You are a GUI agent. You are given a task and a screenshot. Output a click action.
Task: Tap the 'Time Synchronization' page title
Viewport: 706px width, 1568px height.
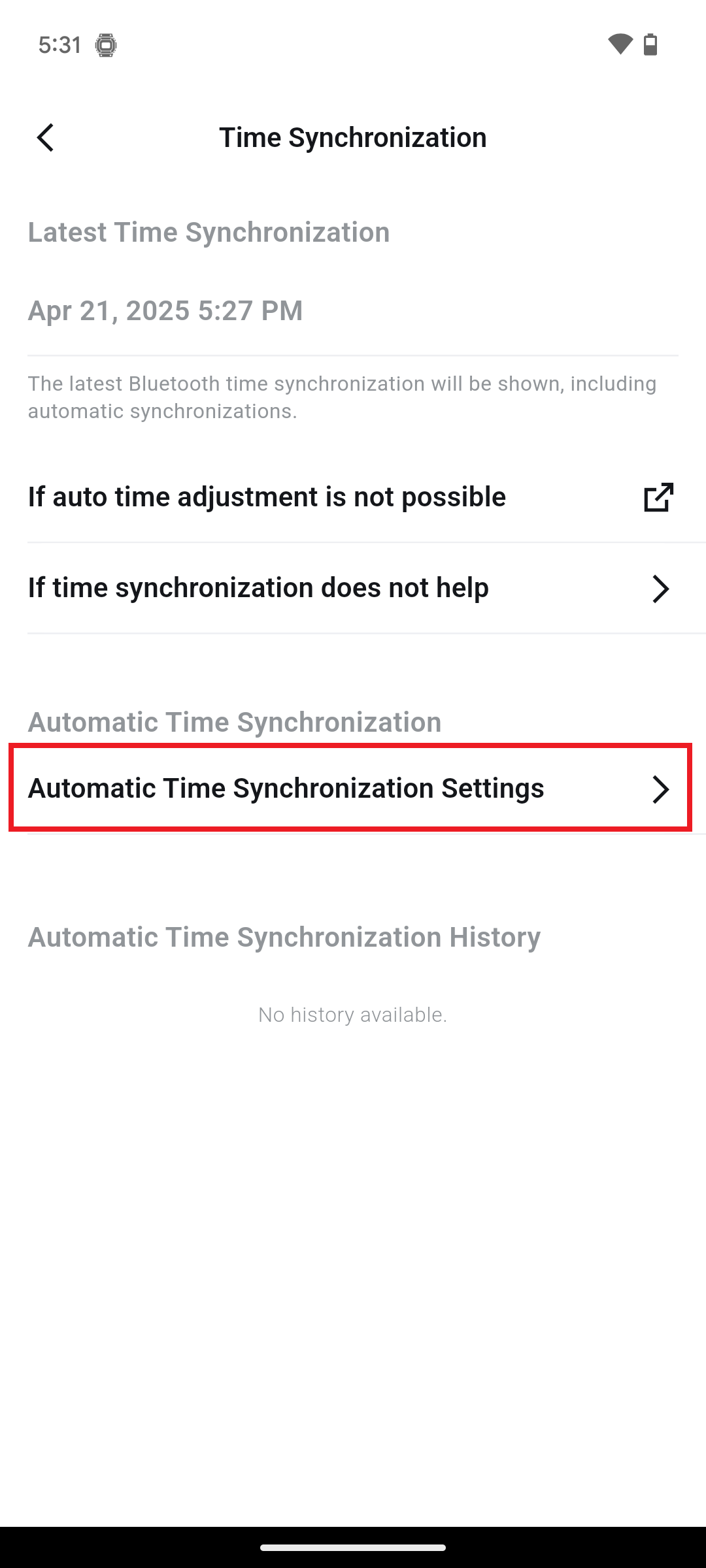tap(353, 138)
